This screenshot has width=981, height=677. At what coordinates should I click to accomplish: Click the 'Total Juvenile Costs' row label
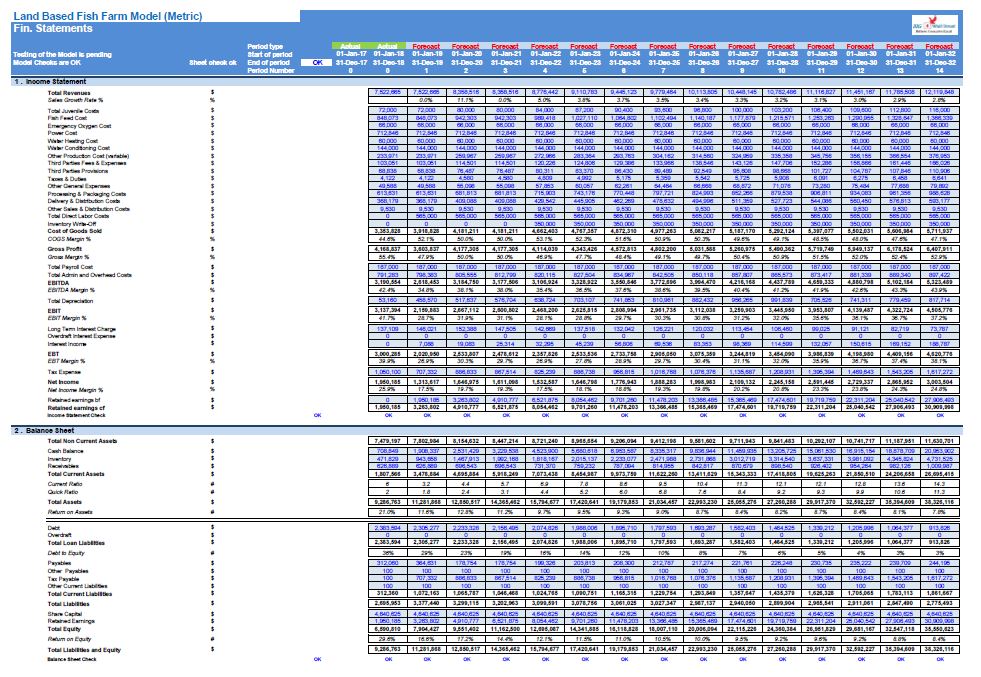[x=73, y=111]
